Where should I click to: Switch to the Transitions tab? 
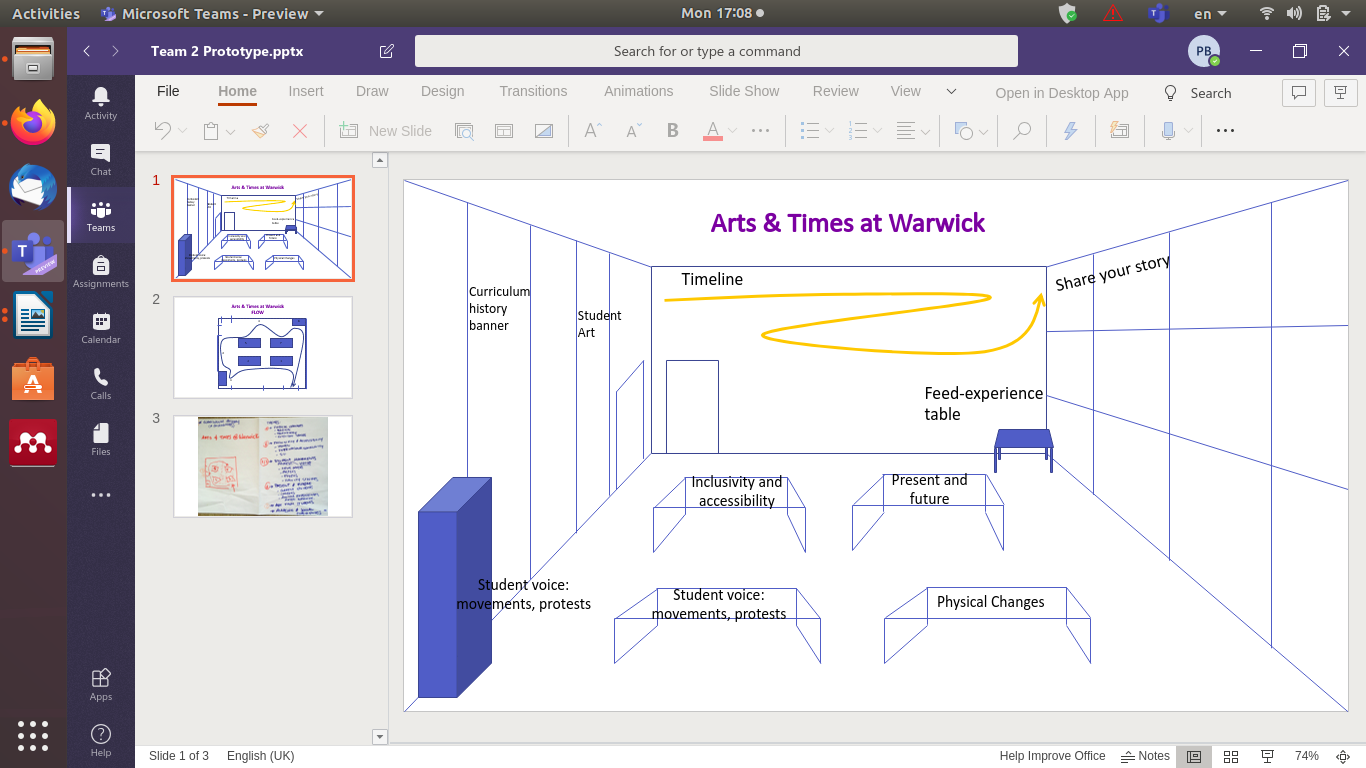533,91
